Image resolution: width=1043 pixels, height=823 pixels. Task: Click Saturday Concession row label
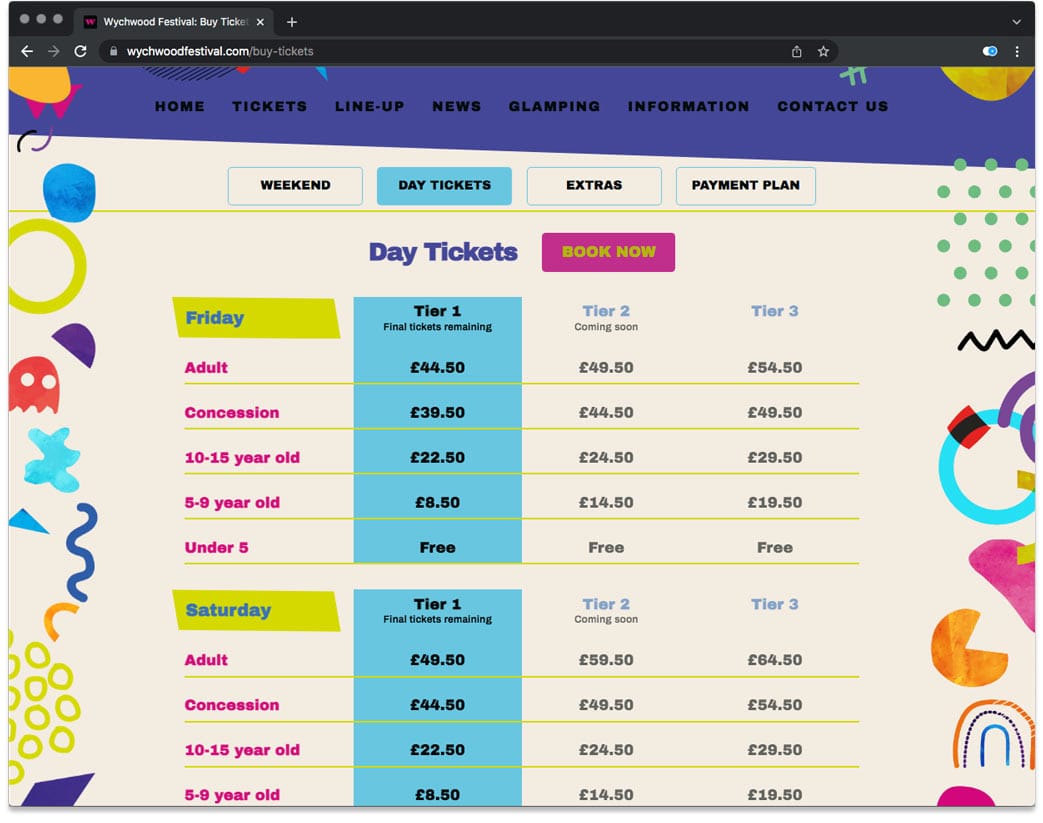pos(231,705)
